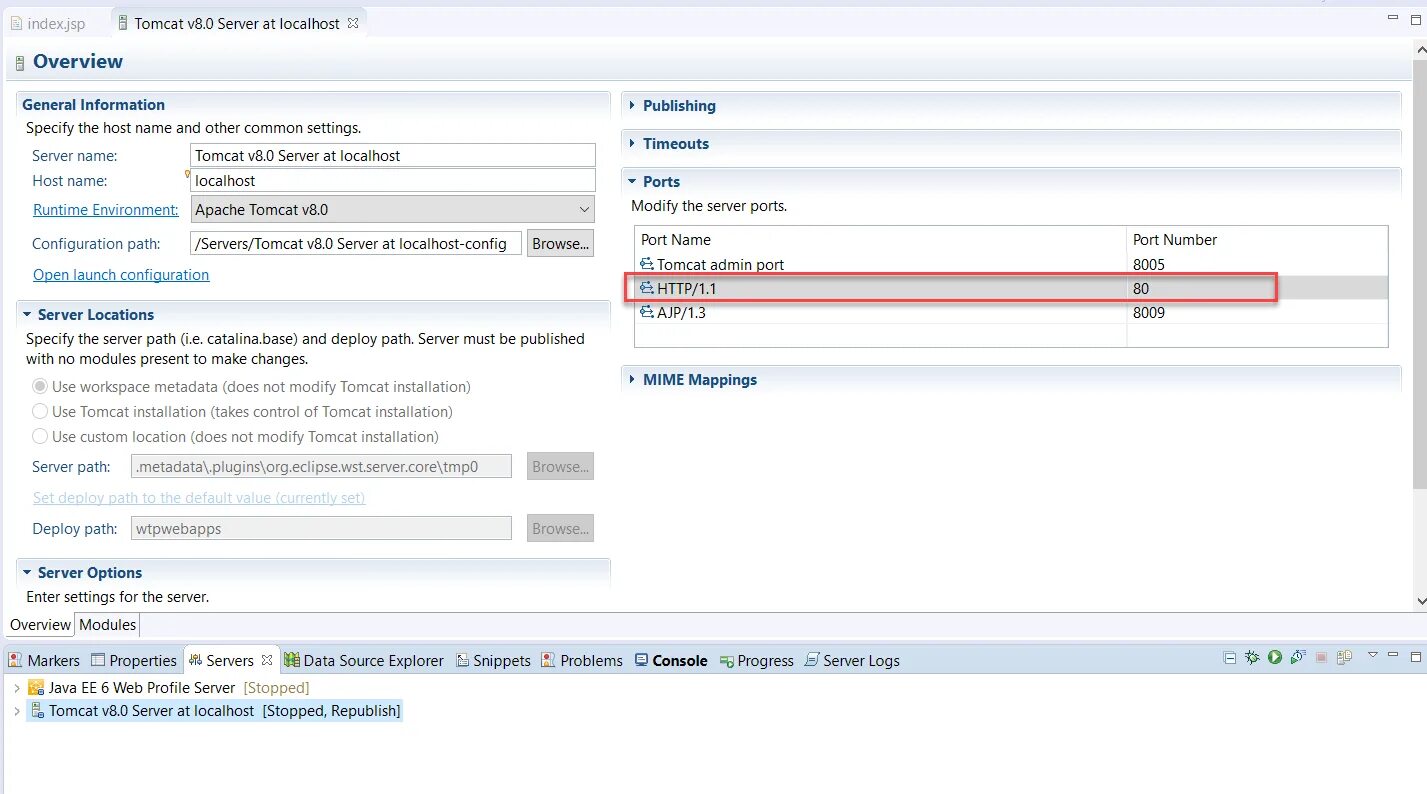Select the Tomcat v8.0 Server editor tab
The image size is (1427, 794).
pos(237,23)
